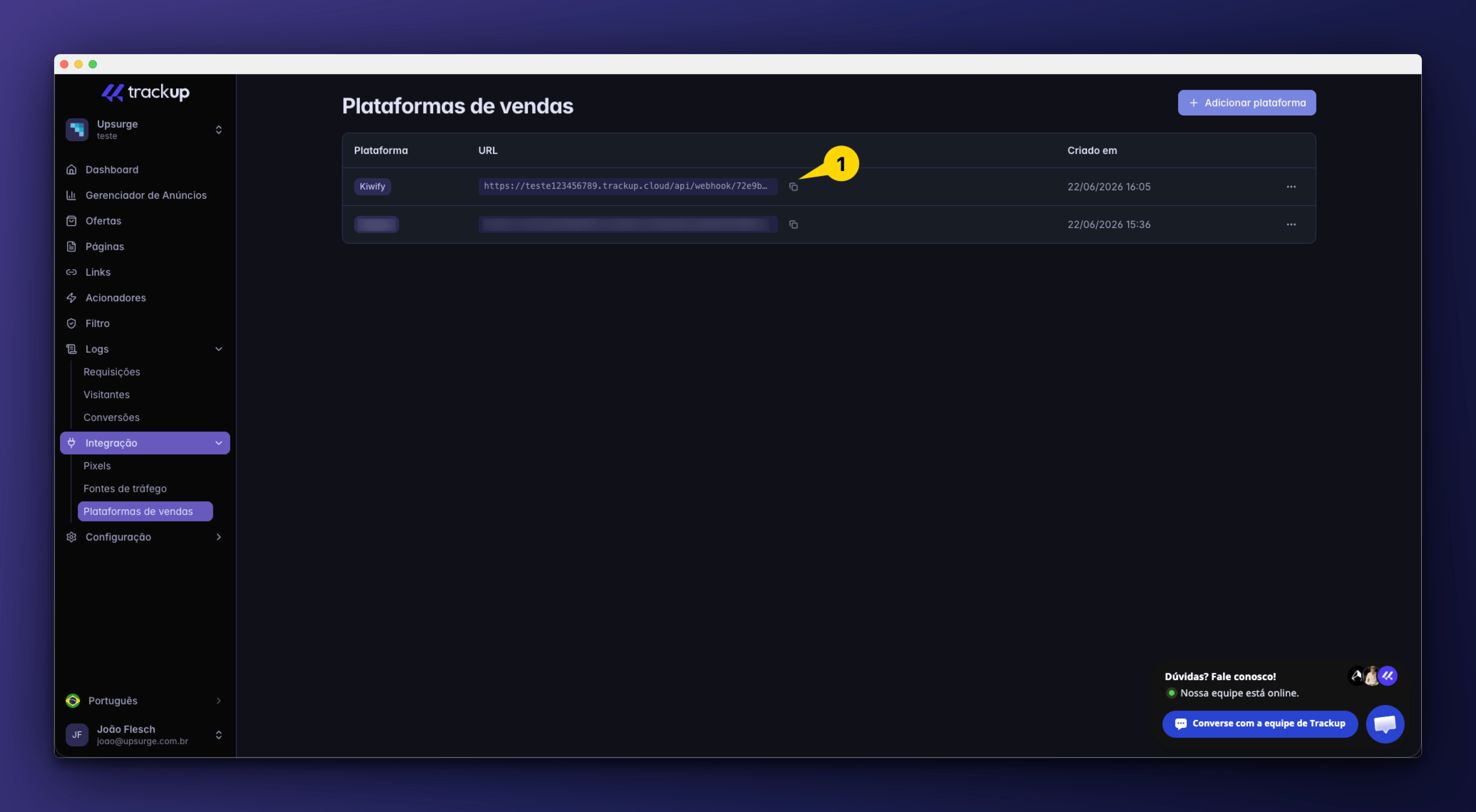Click the 22/06/2026 16:05 date cell
This screenshot has width=1476, height=812.
1109,187
